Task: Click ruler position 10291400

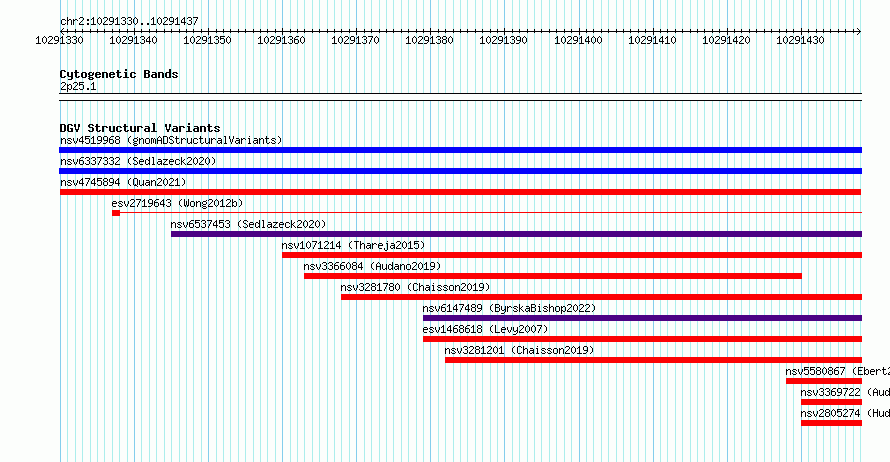Action: coord(578,40)
